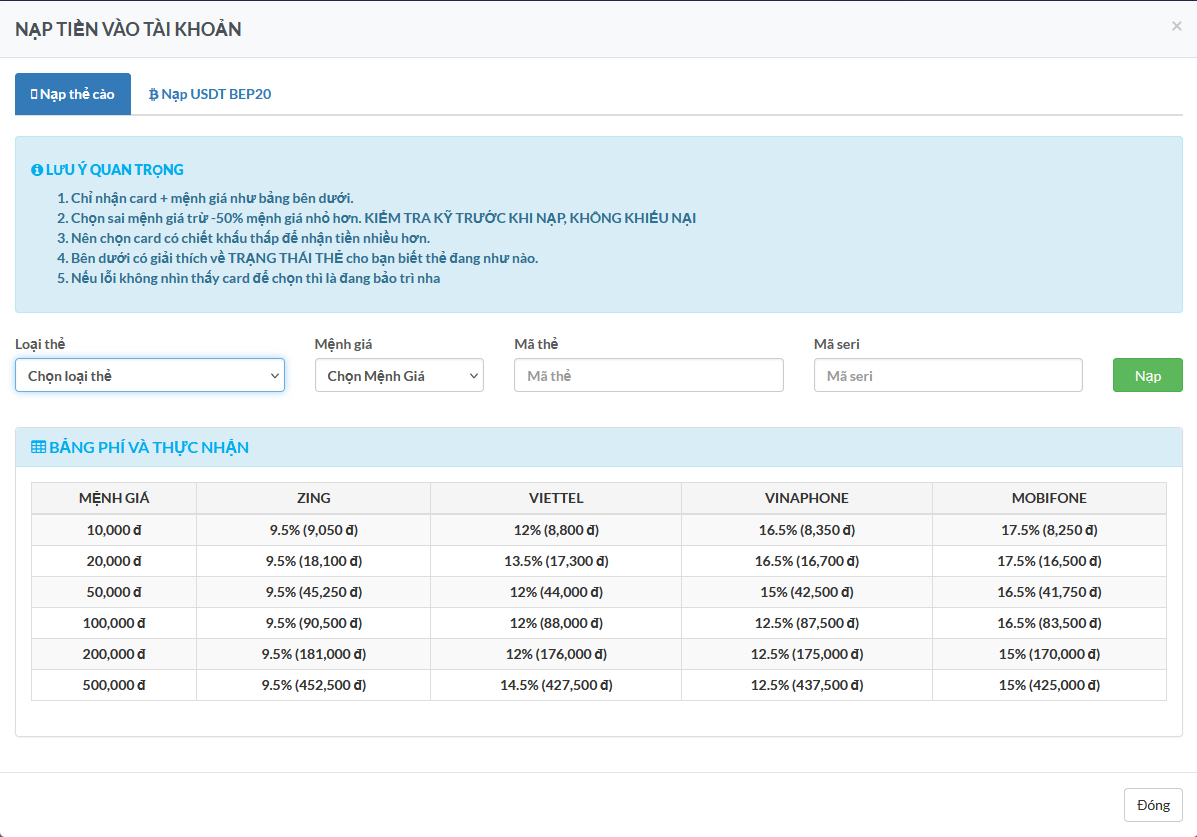This screenshot has width=1197, height=837.
Task: Click the MỆNH GIÁ column header
Action: tap(114, 499)
